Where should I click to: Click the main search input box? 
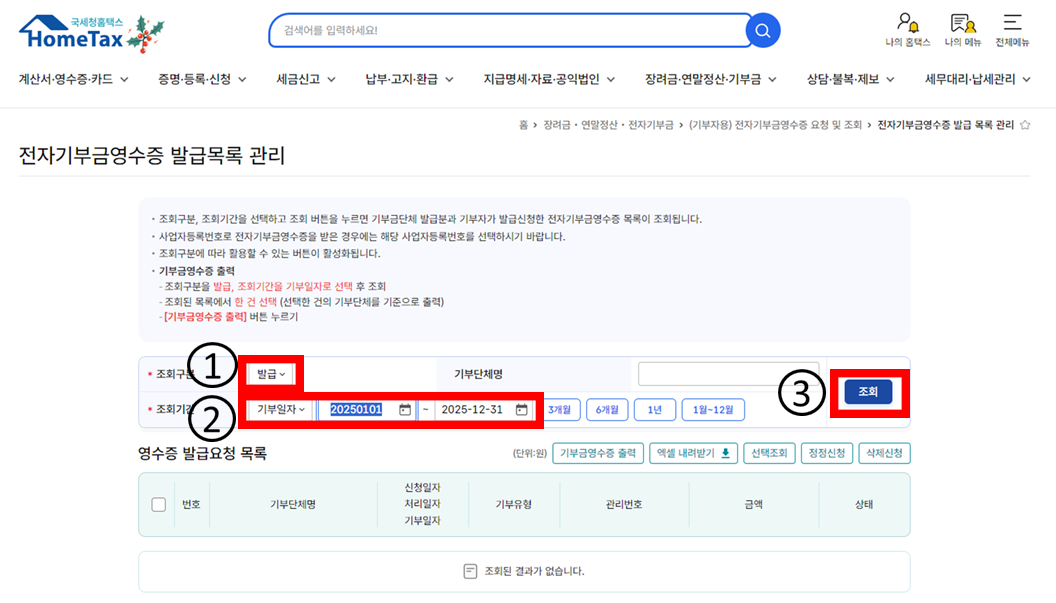point(510,31)
